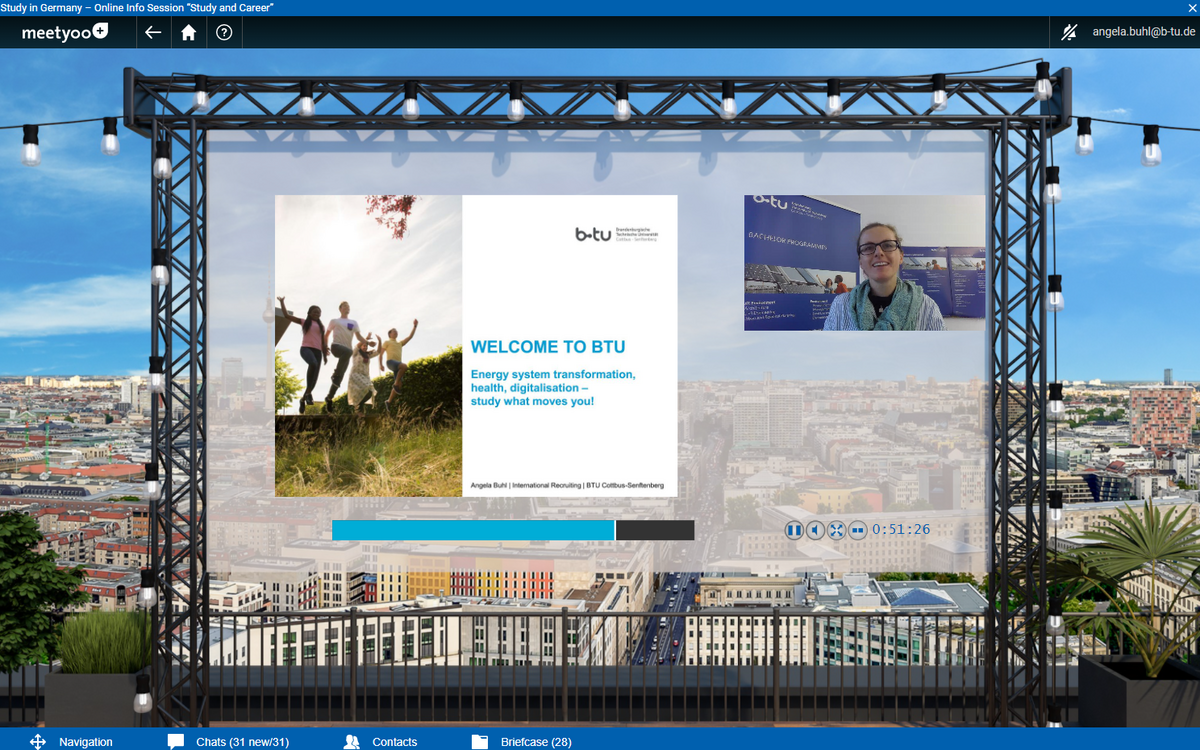This screenshot has height=750, width=1200.
Task: Open the home screen icon
Action: (188, 32)
